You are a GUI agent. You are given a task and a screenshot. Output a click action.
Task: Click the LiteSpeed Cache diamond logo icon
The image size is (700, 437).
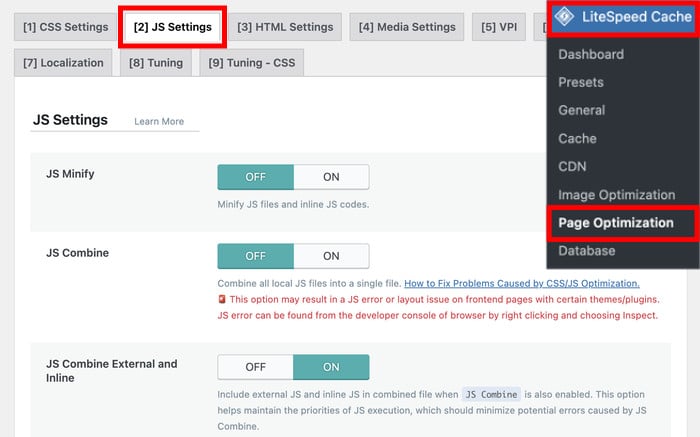(x=564, y=17)
